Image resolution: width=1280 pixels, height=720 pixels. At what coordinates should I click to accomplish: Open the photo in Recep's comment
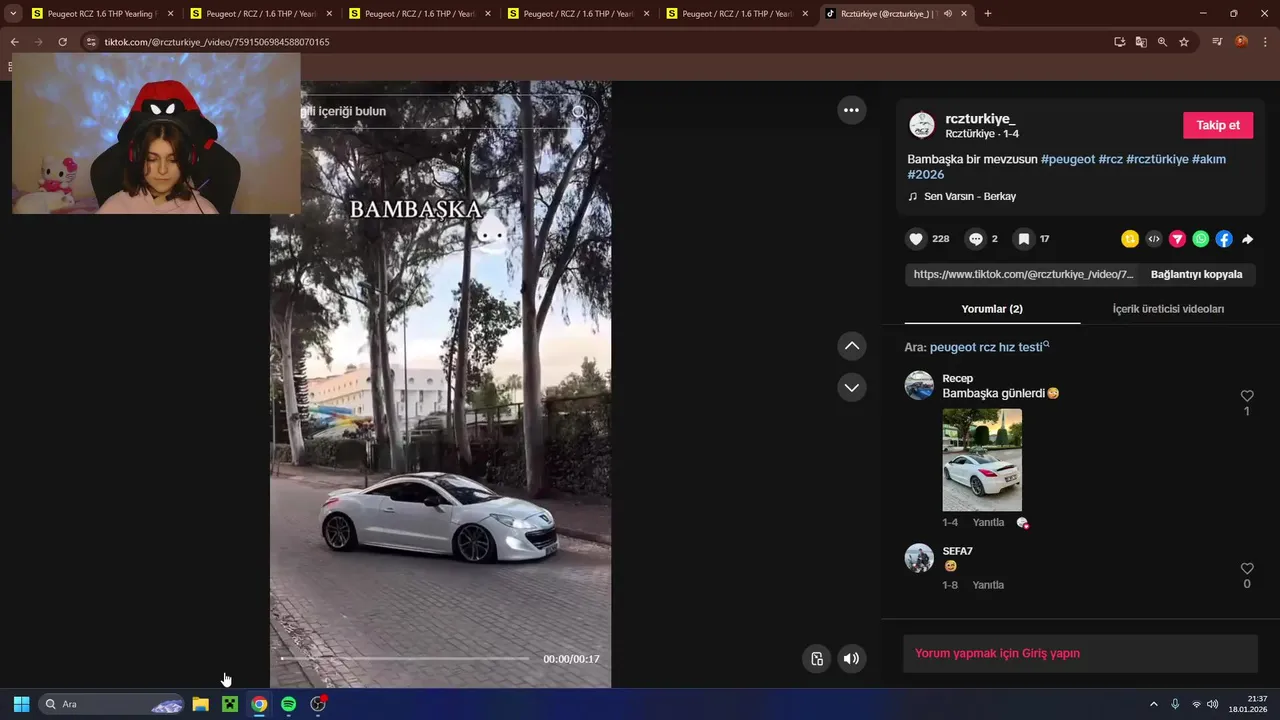click(982, 460)
